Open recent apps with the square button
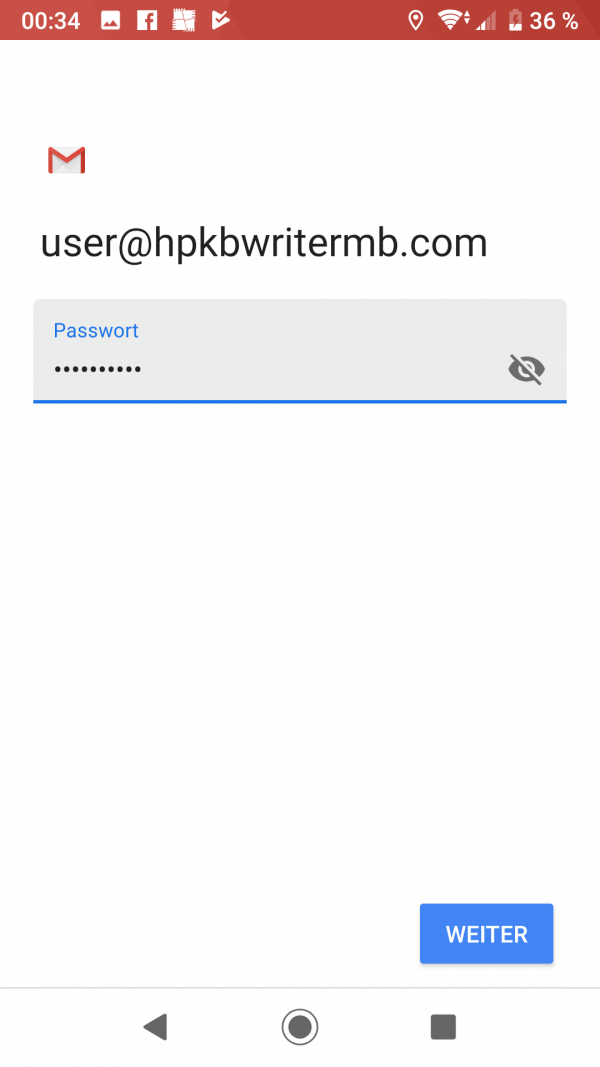Viewport: 600px width, 1067px height. tap(444, 1026)
